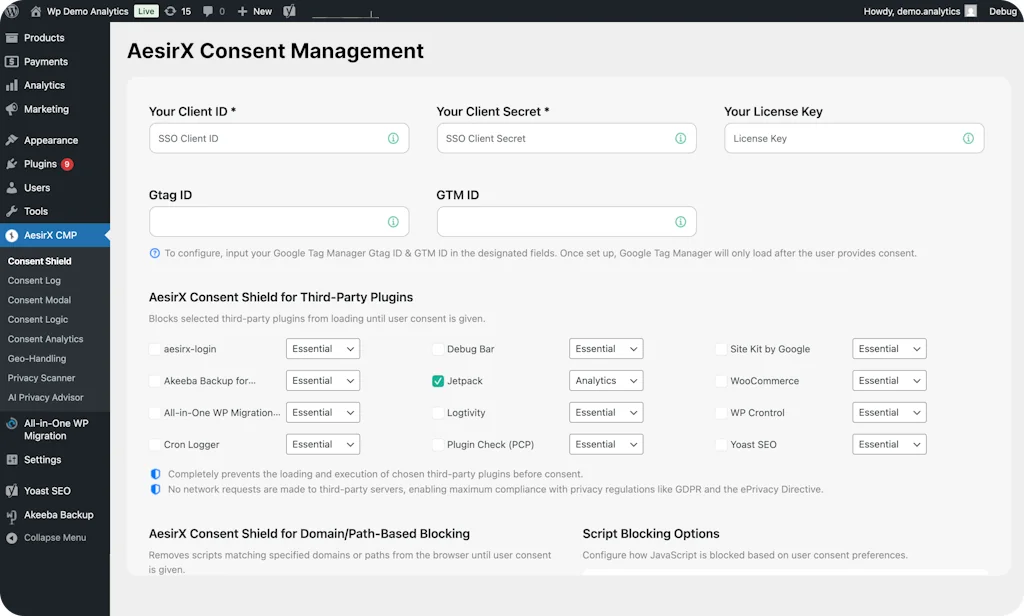Open the AesirX CMP shield icon
The height and width of the screenshot is (616, 1024).
pos(10,236)
